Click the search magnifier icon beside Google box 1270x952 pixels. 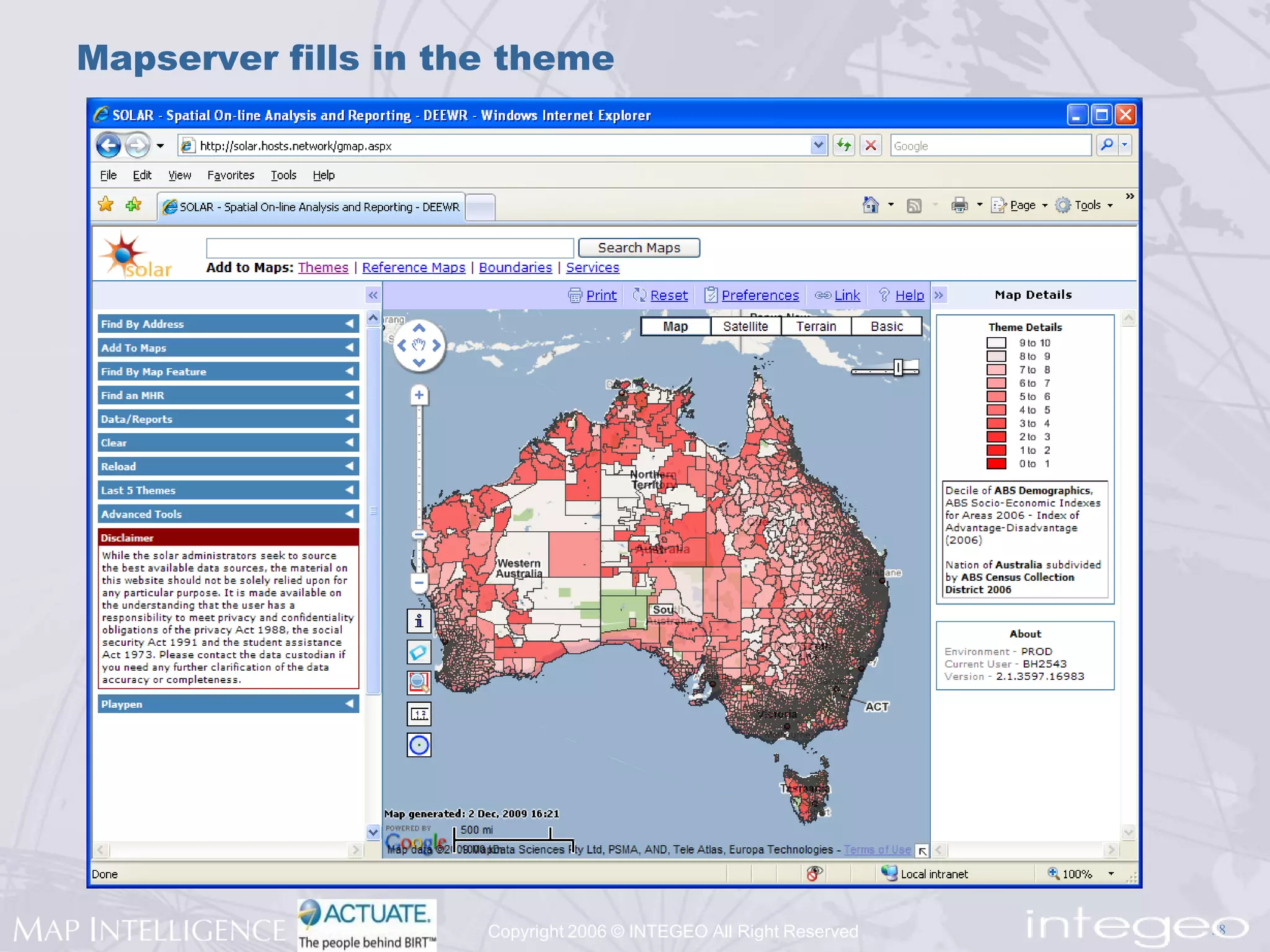pos(1107,145)
